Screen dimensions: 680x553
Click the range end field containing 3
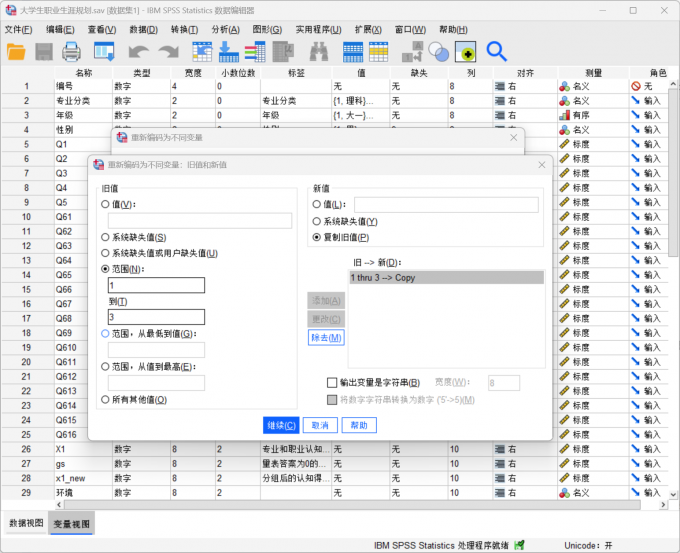(x=156, y=317)
